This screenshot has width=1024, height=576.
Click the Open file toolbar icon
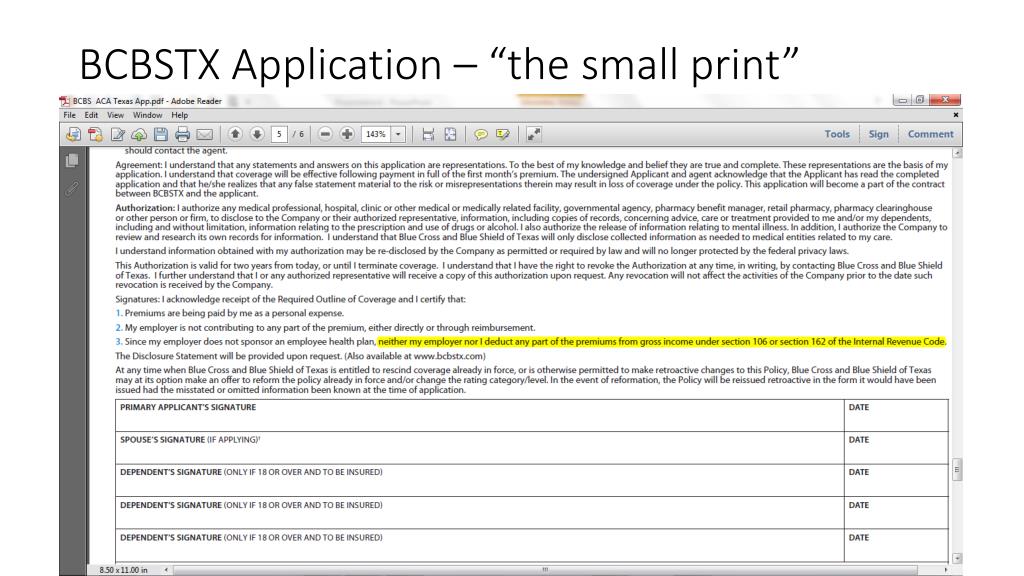pos(73,135)
